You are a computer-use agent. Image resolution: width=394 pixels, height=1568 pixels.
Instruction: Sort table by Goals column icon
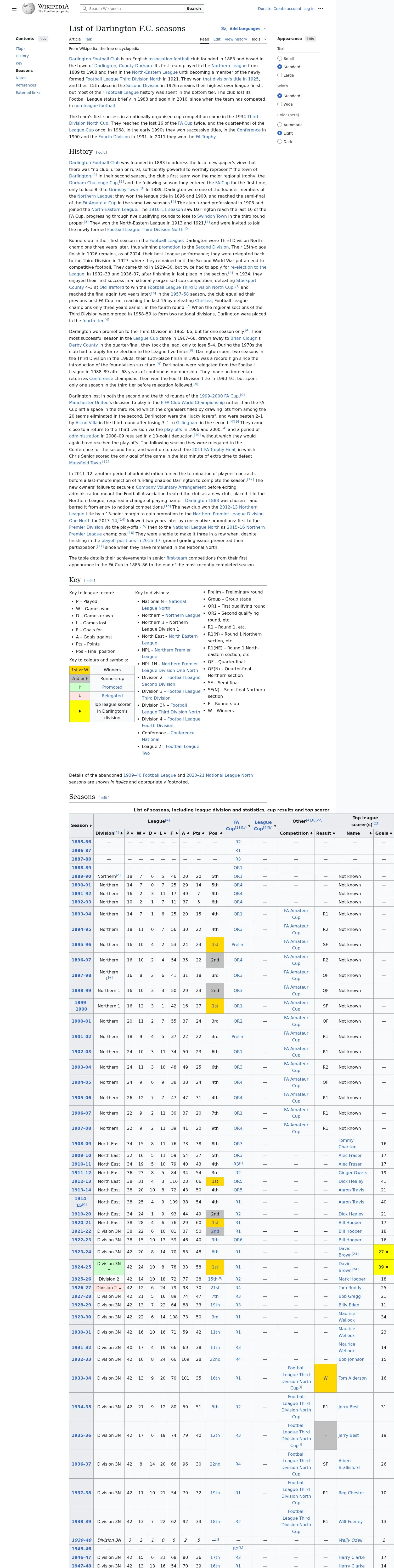pos(390,833)
